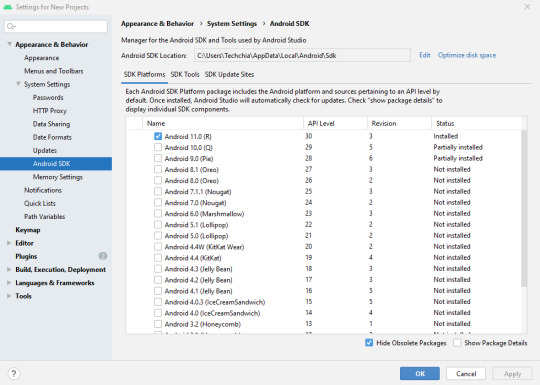Switch to the SDK Platforms tab
Viewport: 540px width, 385px height.
144,74
